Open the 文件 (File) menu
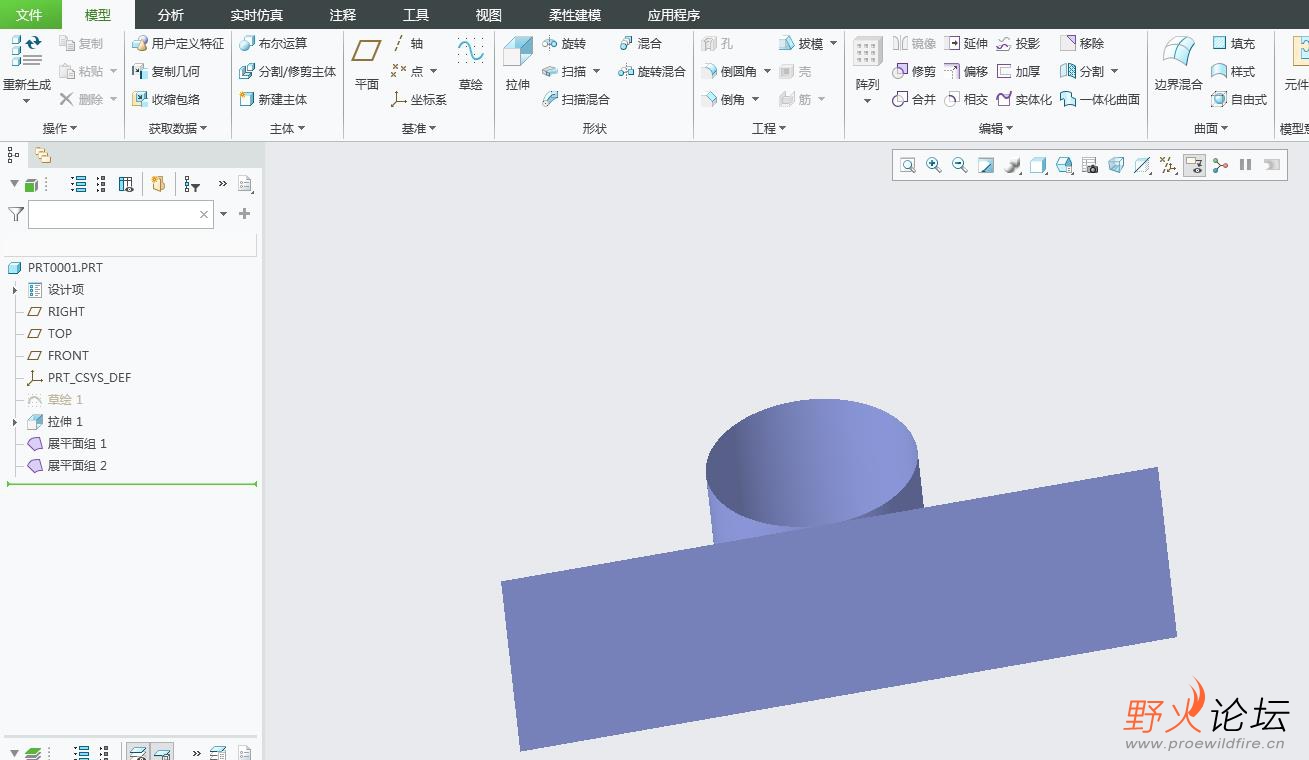 click(29, 15)
